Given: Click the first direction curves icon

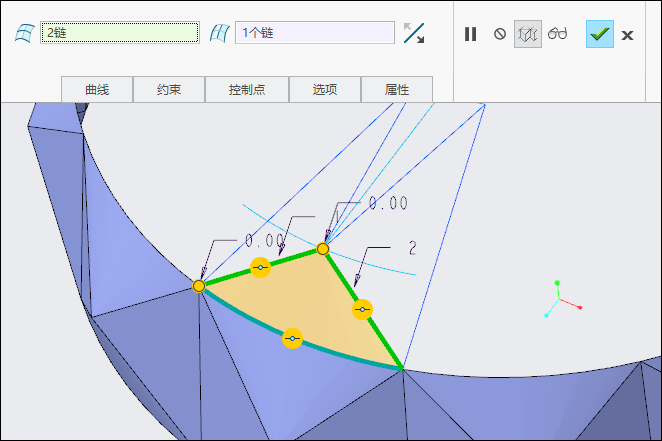Looking at the screenshot, I should pos(22,33).
